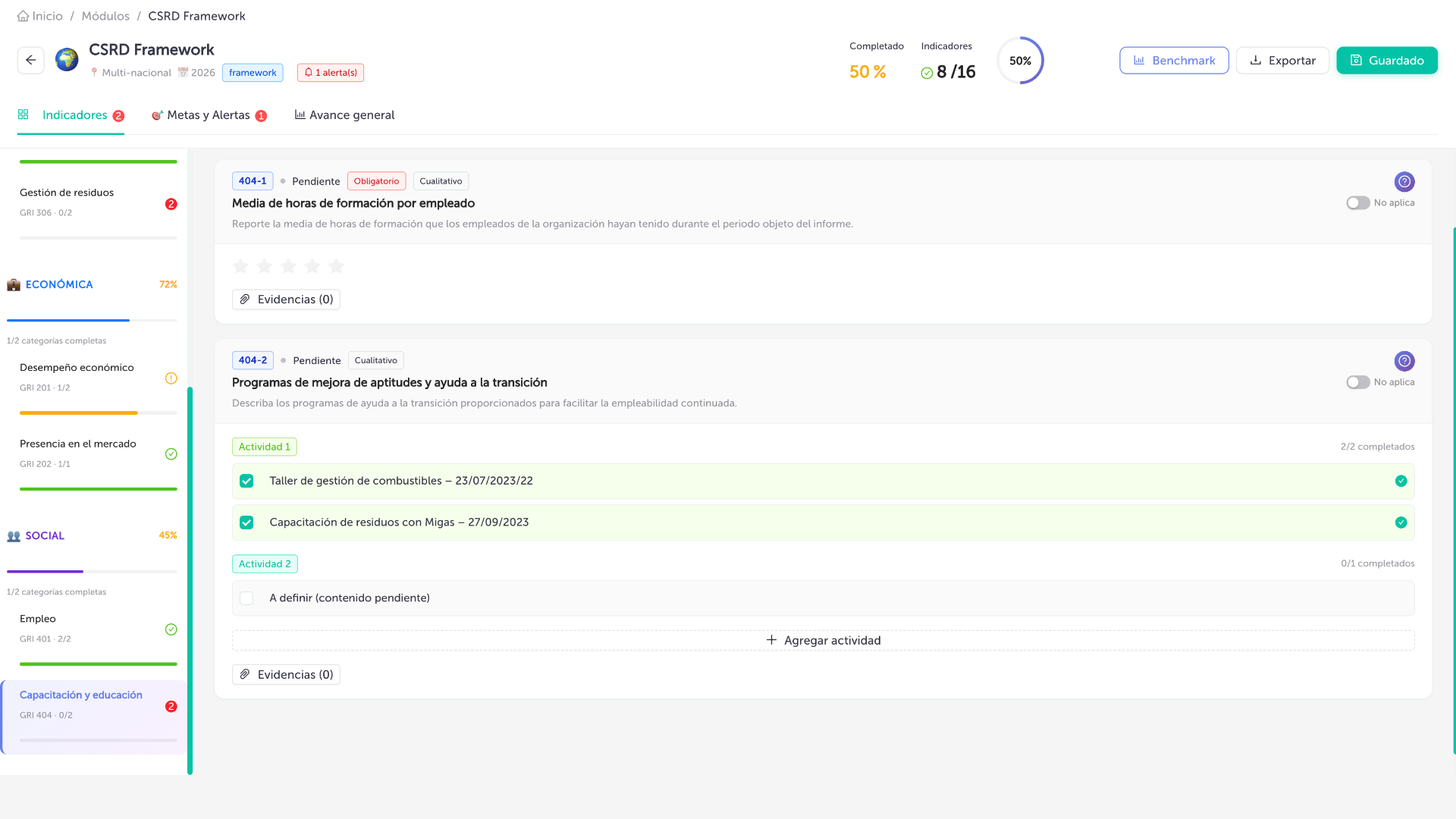Go to Inicio in the breadcrumb
Viewport: 1456px width, 819px height.
tap(47, 16)
